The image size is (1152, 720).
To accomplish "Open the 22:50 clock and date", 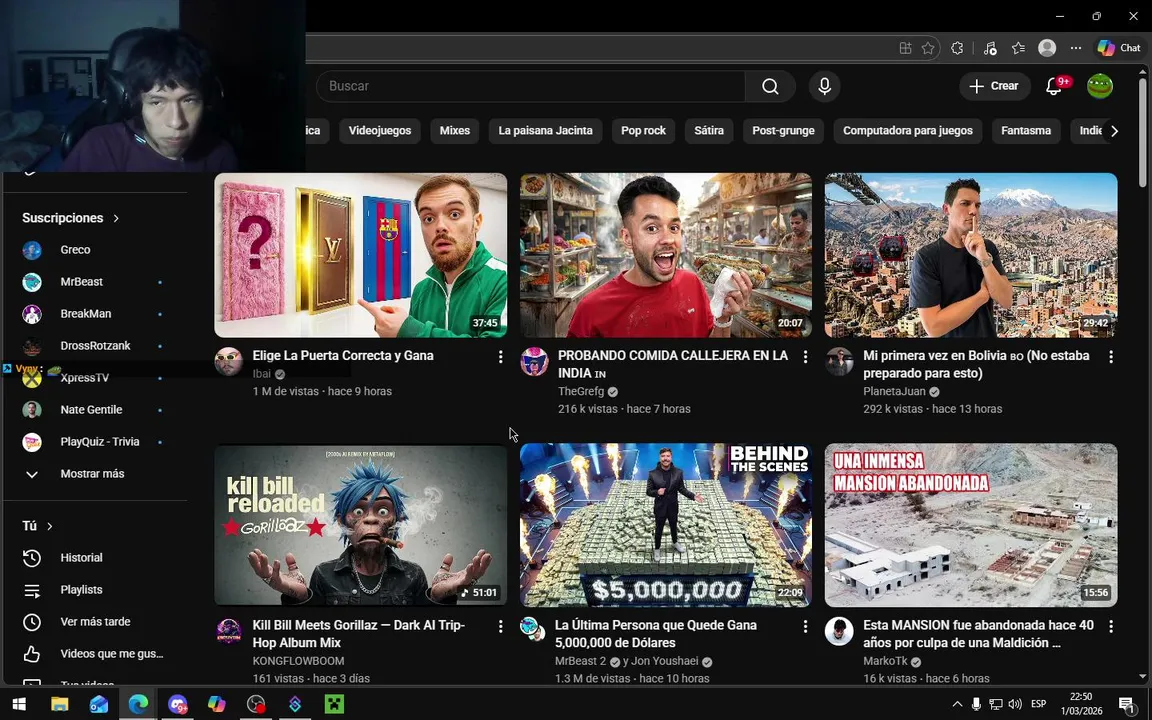I will tap(1081, 704).
